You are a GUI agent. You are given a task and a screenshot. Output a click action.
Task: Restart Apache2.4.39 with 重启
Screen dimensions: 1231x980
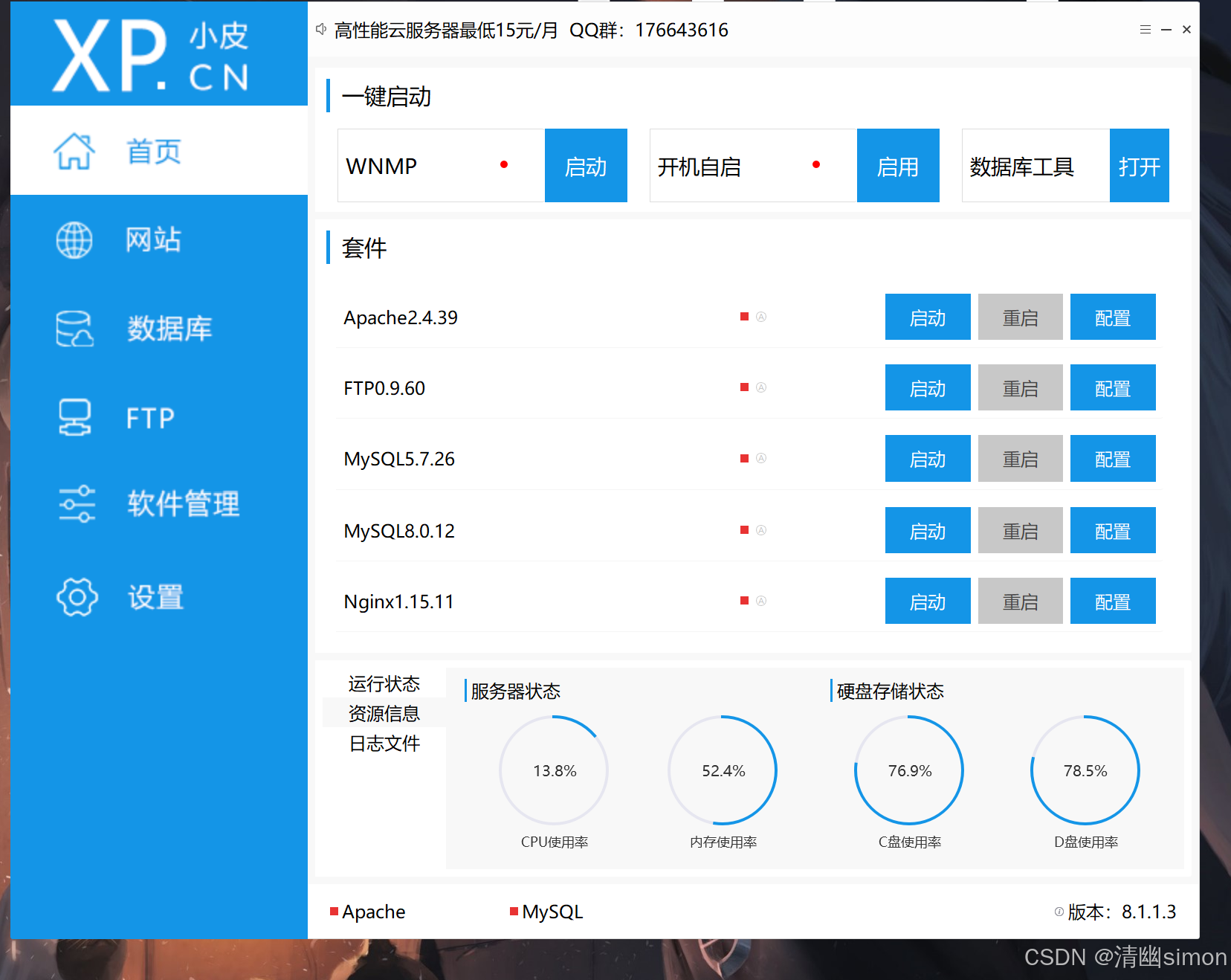pos(1021,317)
